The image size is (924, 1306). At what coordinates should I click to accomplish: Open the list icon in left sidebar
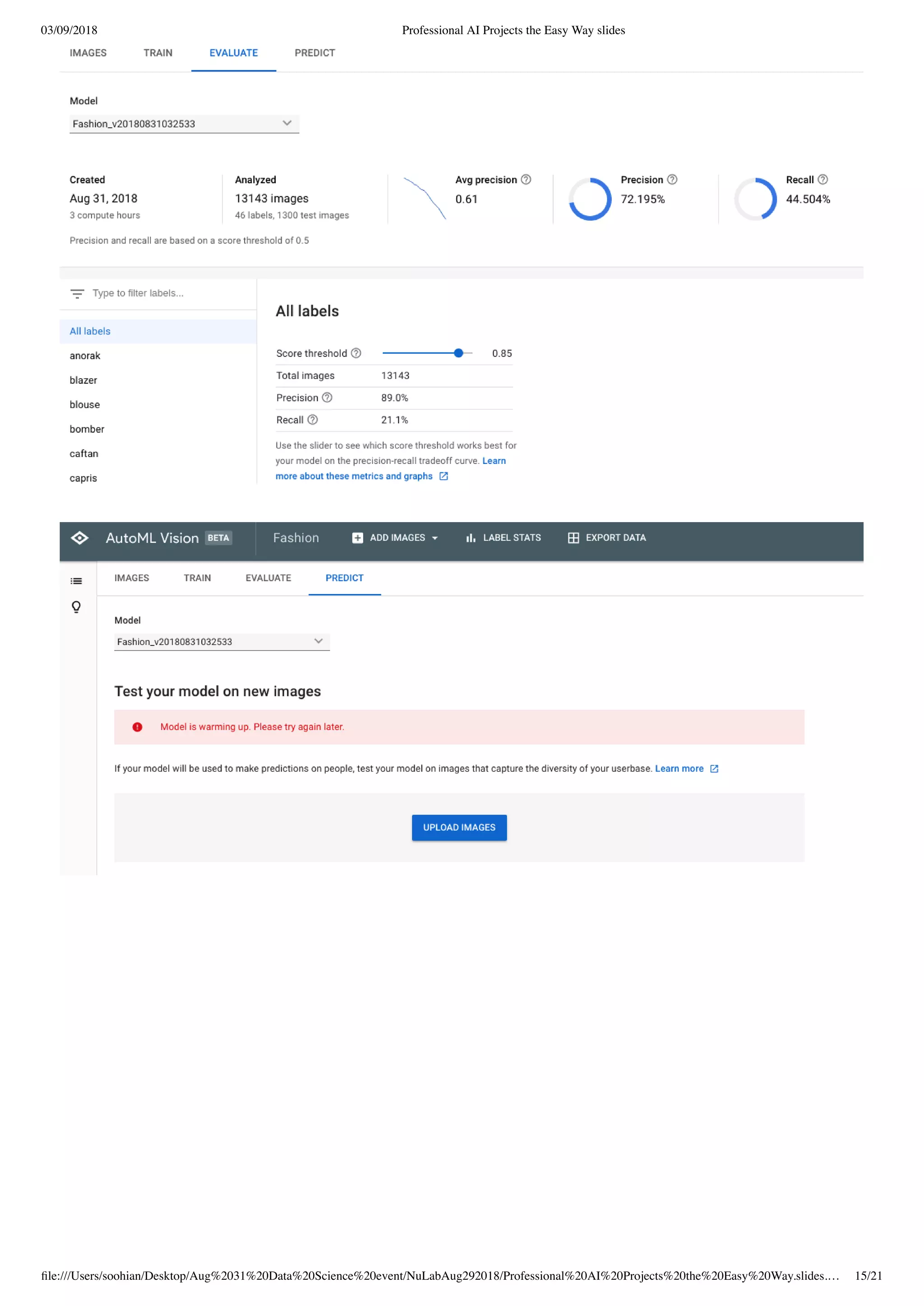coord(76,581)
